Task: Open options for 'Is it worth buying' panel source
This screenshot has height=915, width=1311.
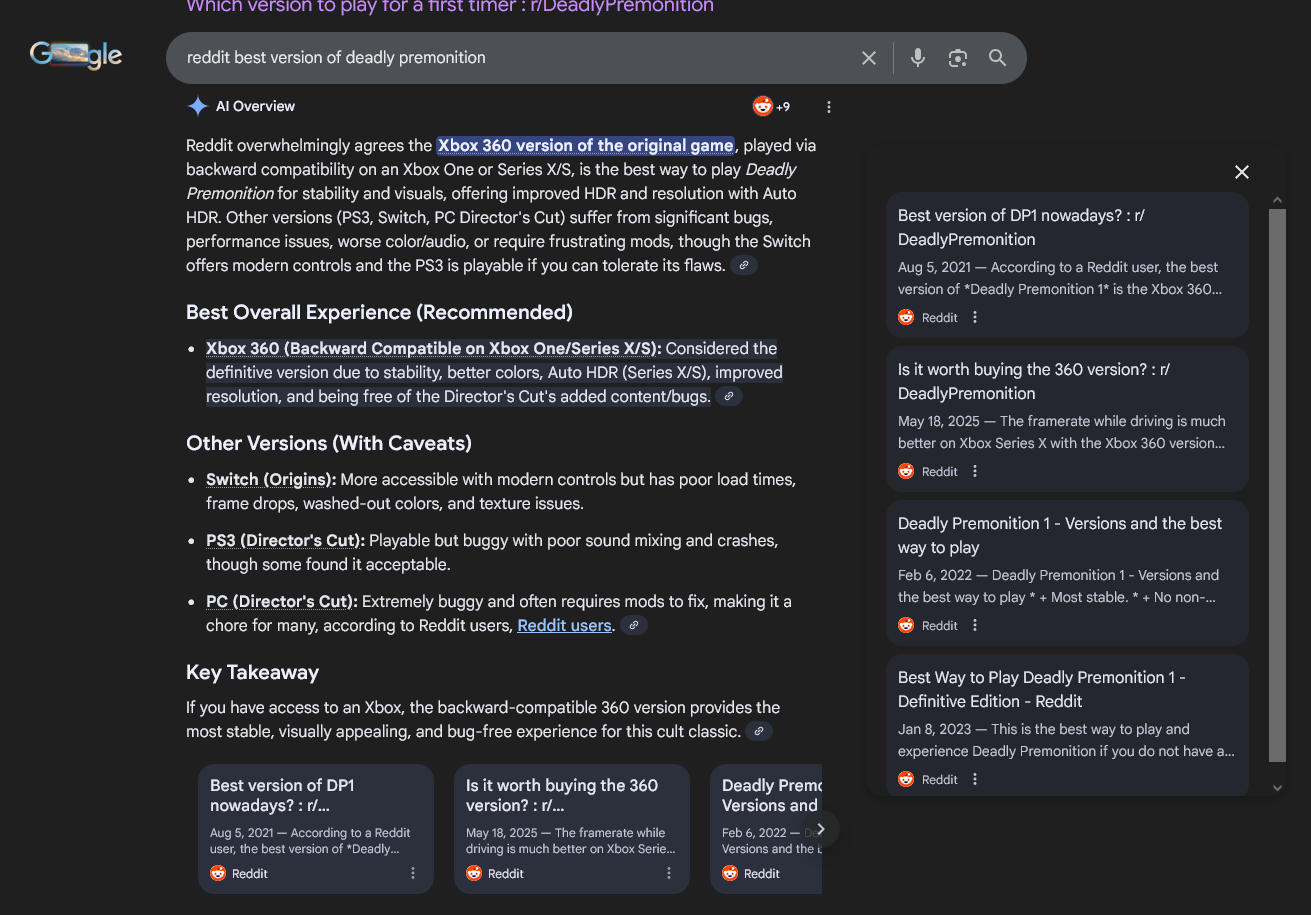Action: [x=975, y=472]
